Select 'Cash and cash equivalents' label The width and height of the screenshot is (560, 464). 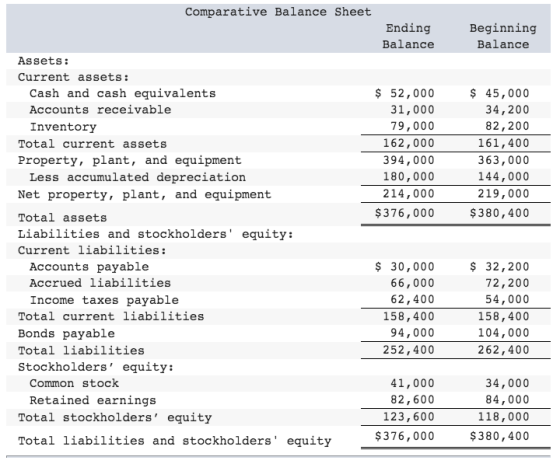coord(122,94)
